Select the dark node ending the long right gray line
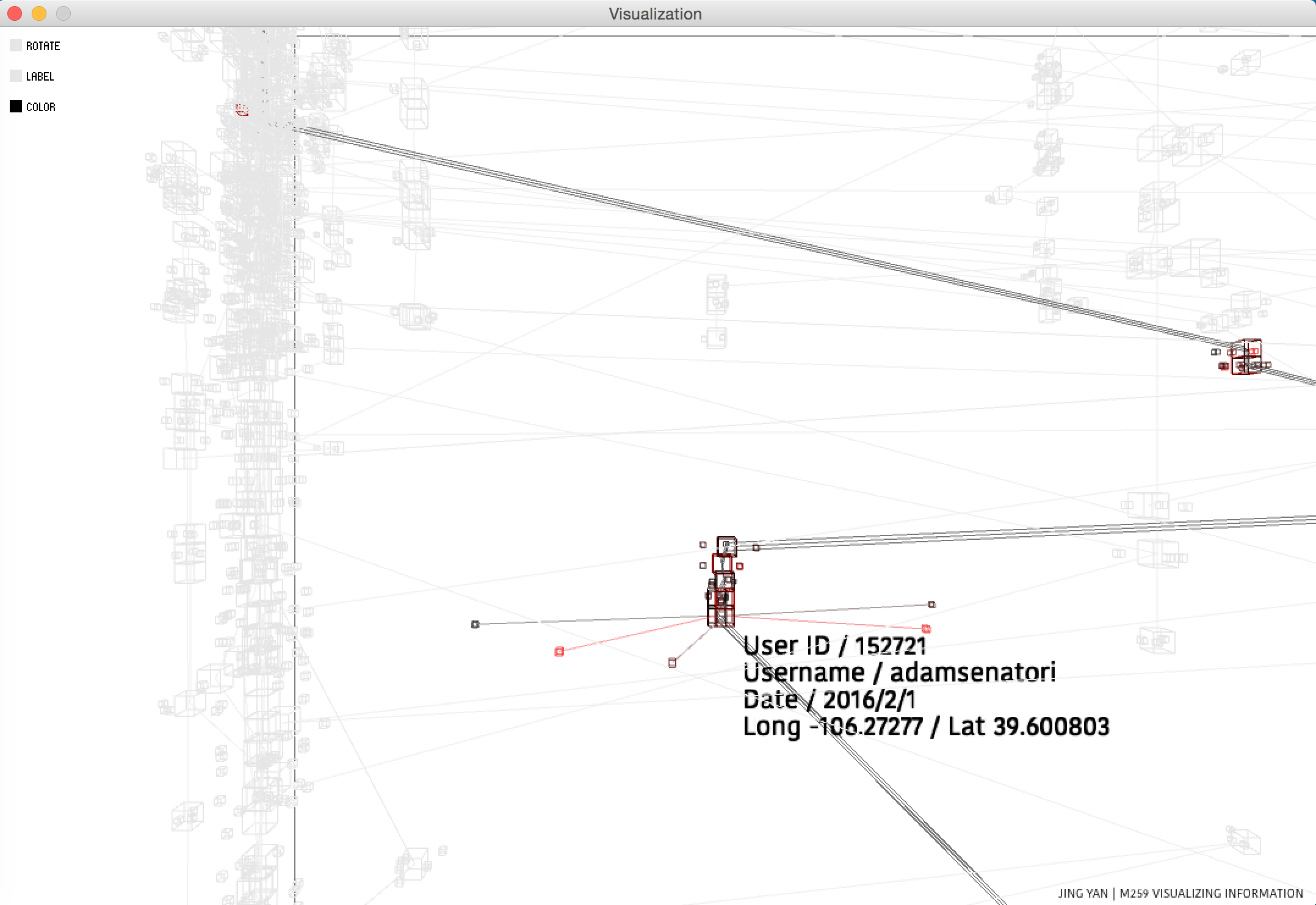The width and height of the screenshot is (1316, 905). (931, 605)
